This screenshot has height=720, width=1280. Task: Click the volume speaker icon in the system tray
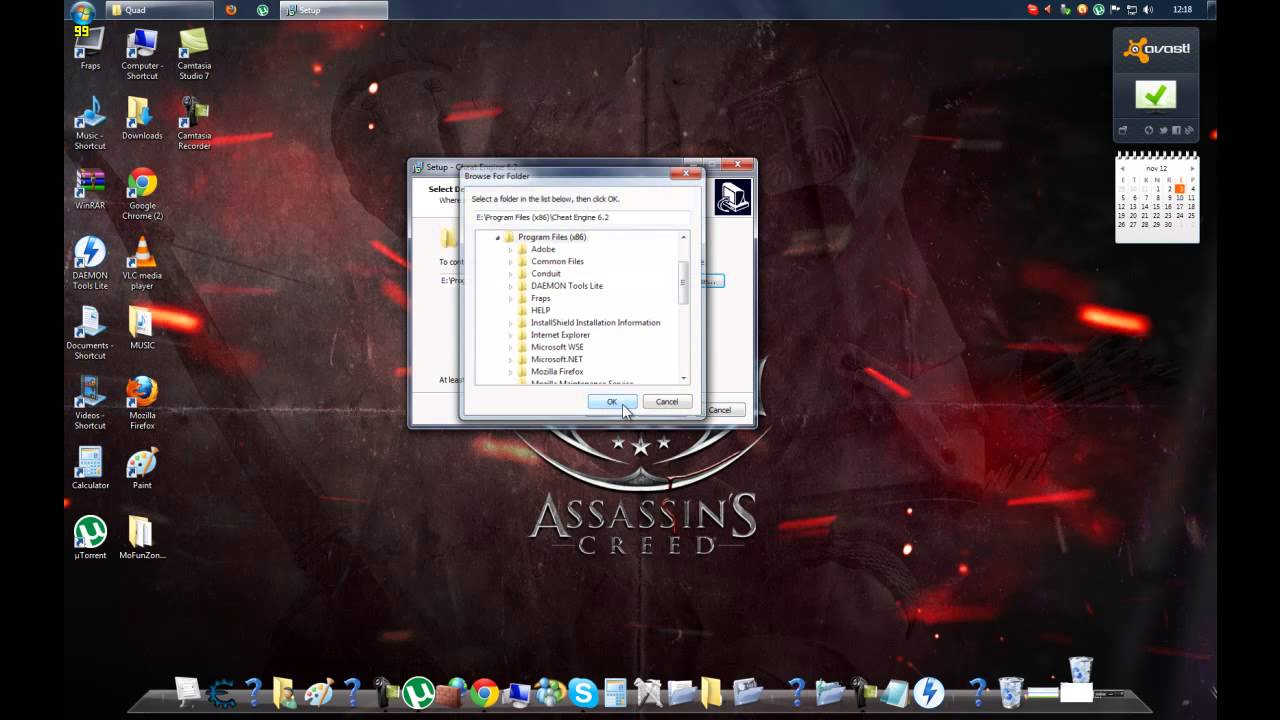1148,9
